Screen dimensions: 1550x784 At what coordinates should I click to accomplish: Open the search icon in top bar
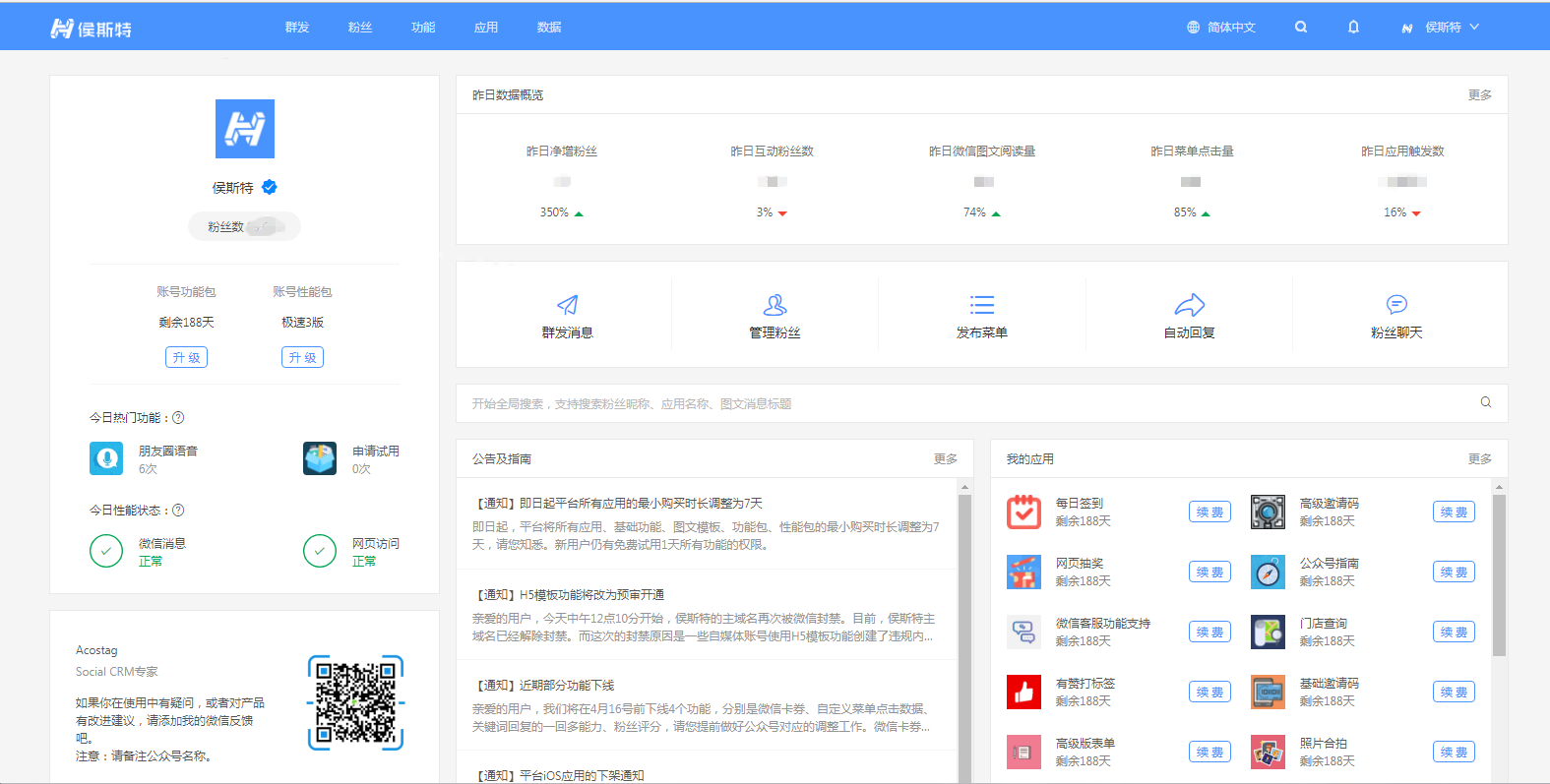tap(1301, 28)
